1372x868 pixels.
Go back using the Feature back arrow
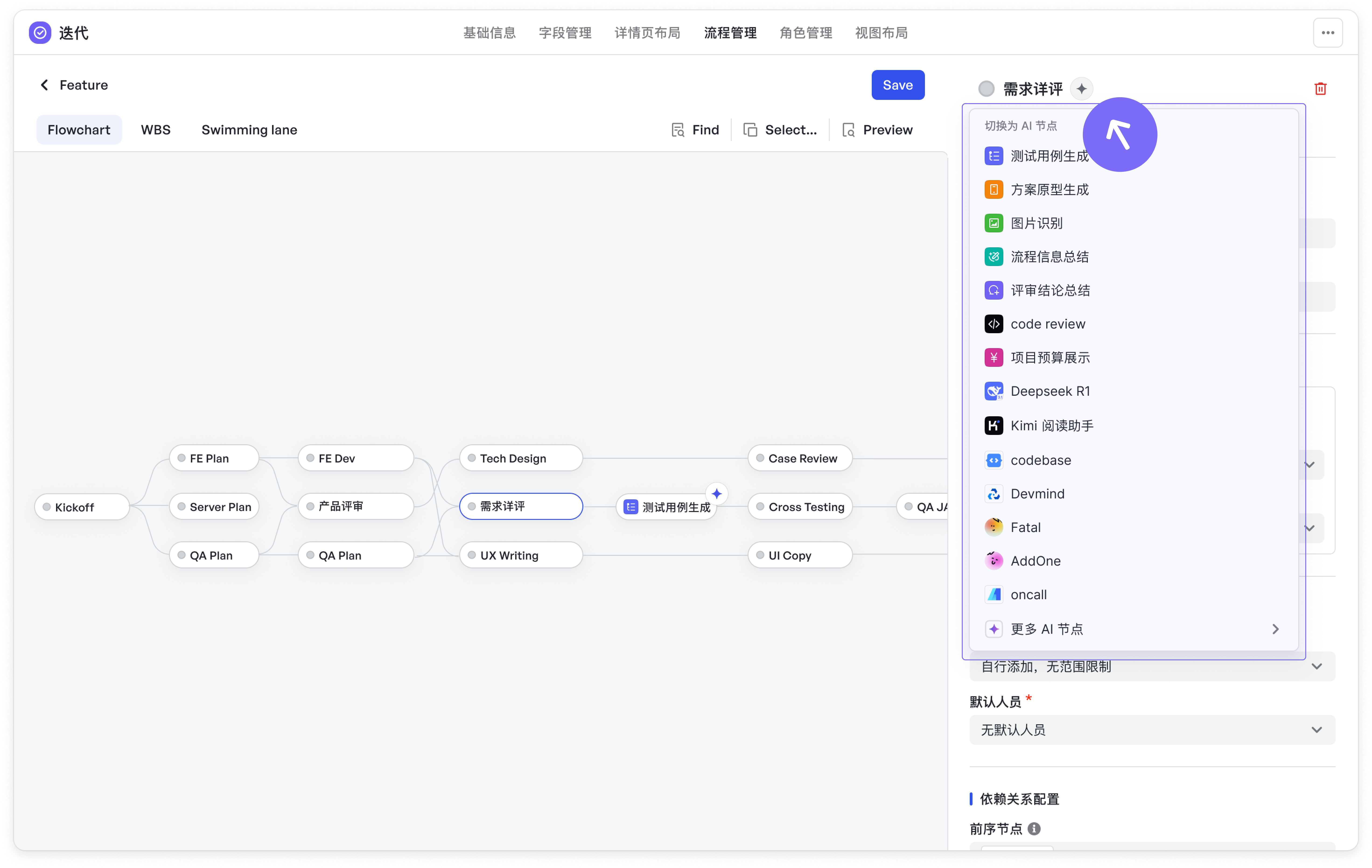pos(44,85)
